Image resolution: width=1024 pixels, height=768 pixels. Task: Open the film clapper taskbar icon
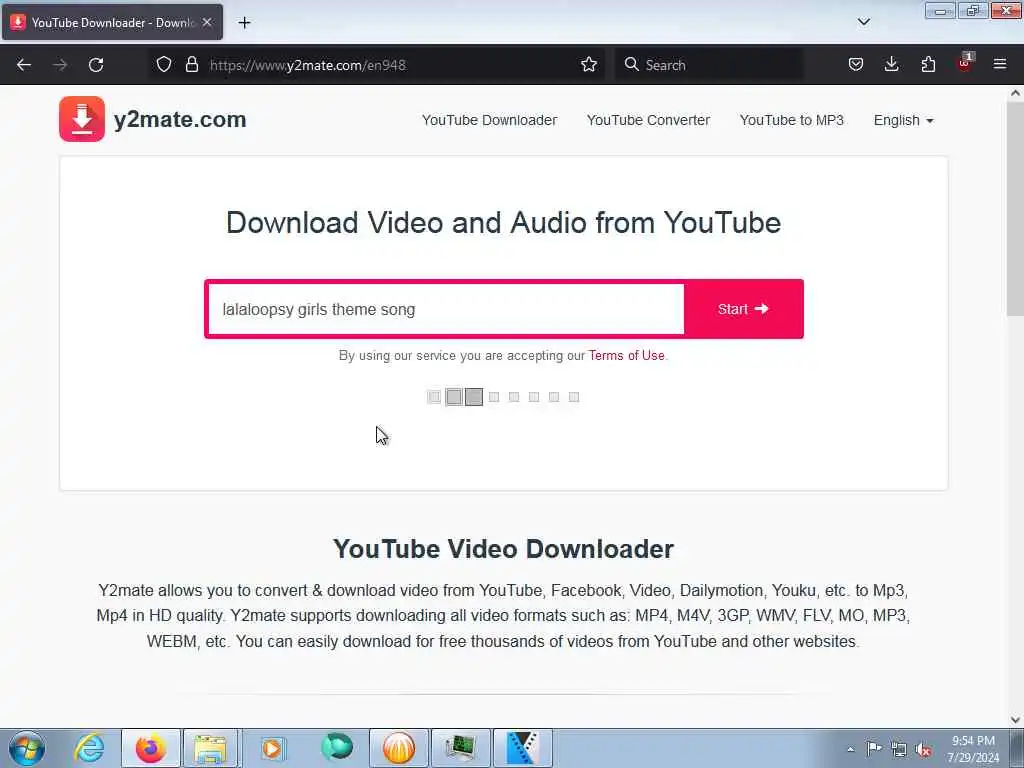[522, 748]
